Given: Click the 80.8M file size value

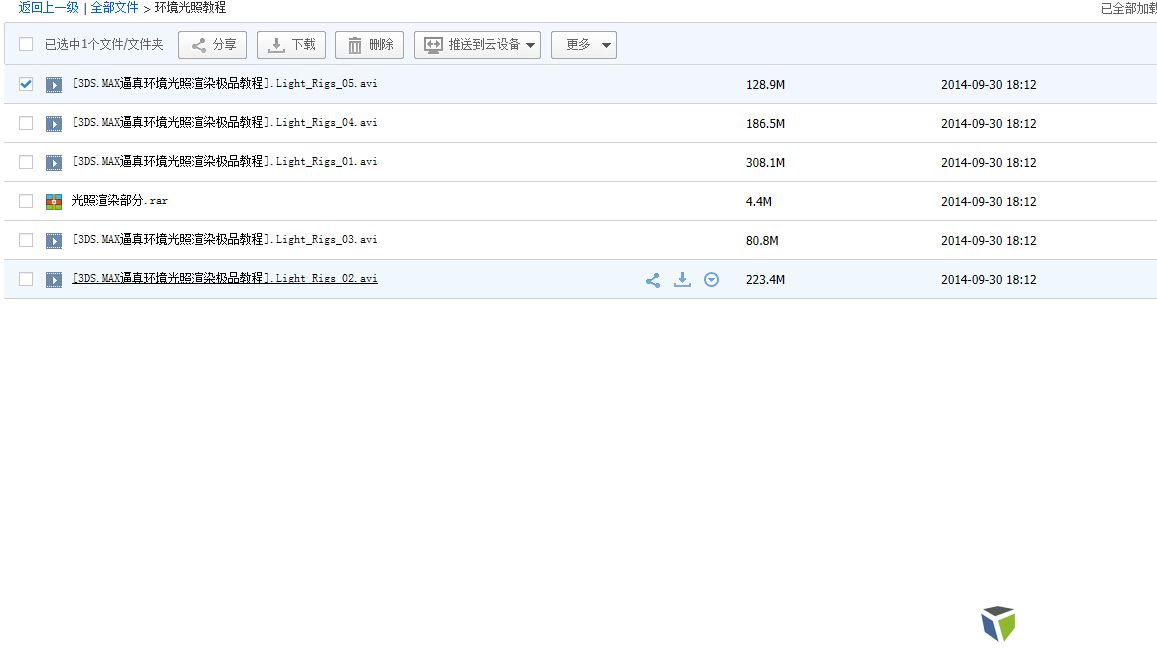Looking at the screenshot, I should 762,241.
